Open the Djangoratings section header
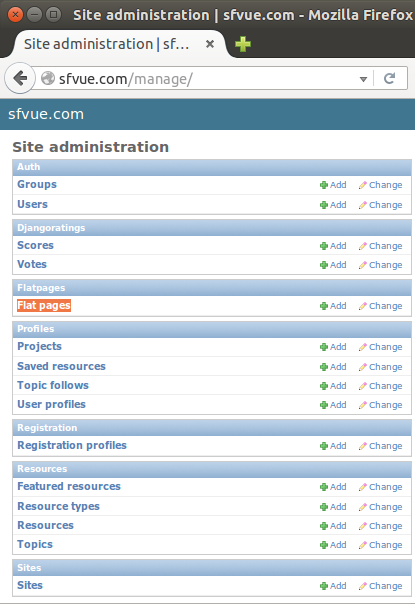Image resolution: width=415 pixels, height=604 pixels. tap(51, 228)
